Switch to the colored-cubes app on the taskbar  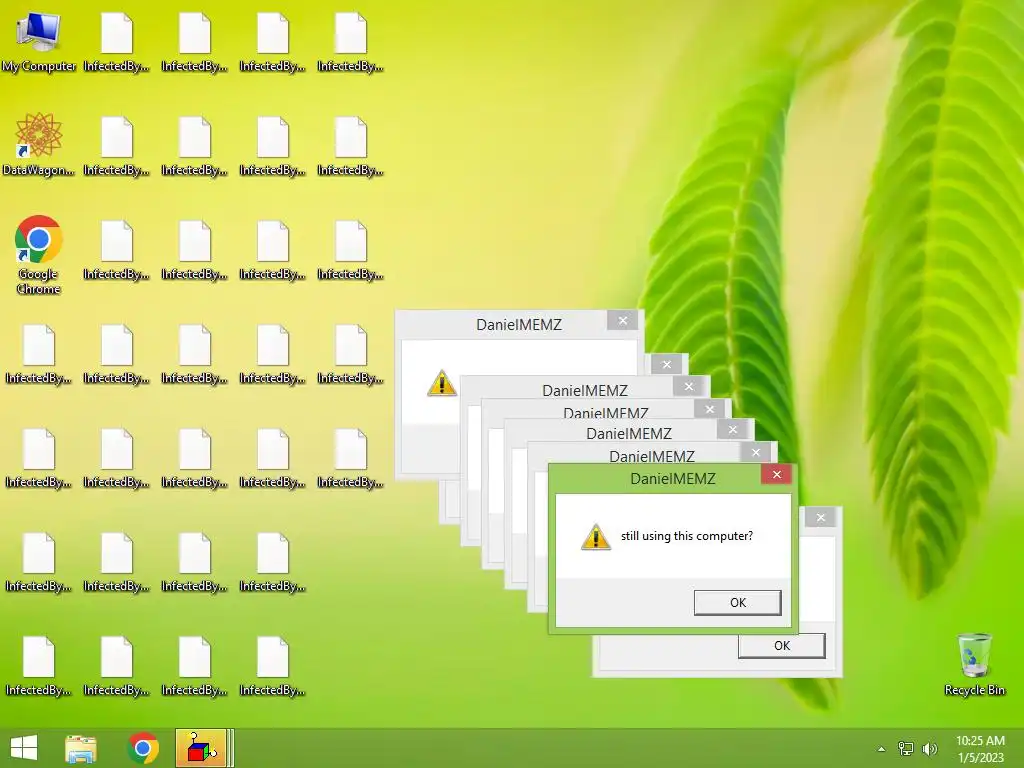[201, 748]
